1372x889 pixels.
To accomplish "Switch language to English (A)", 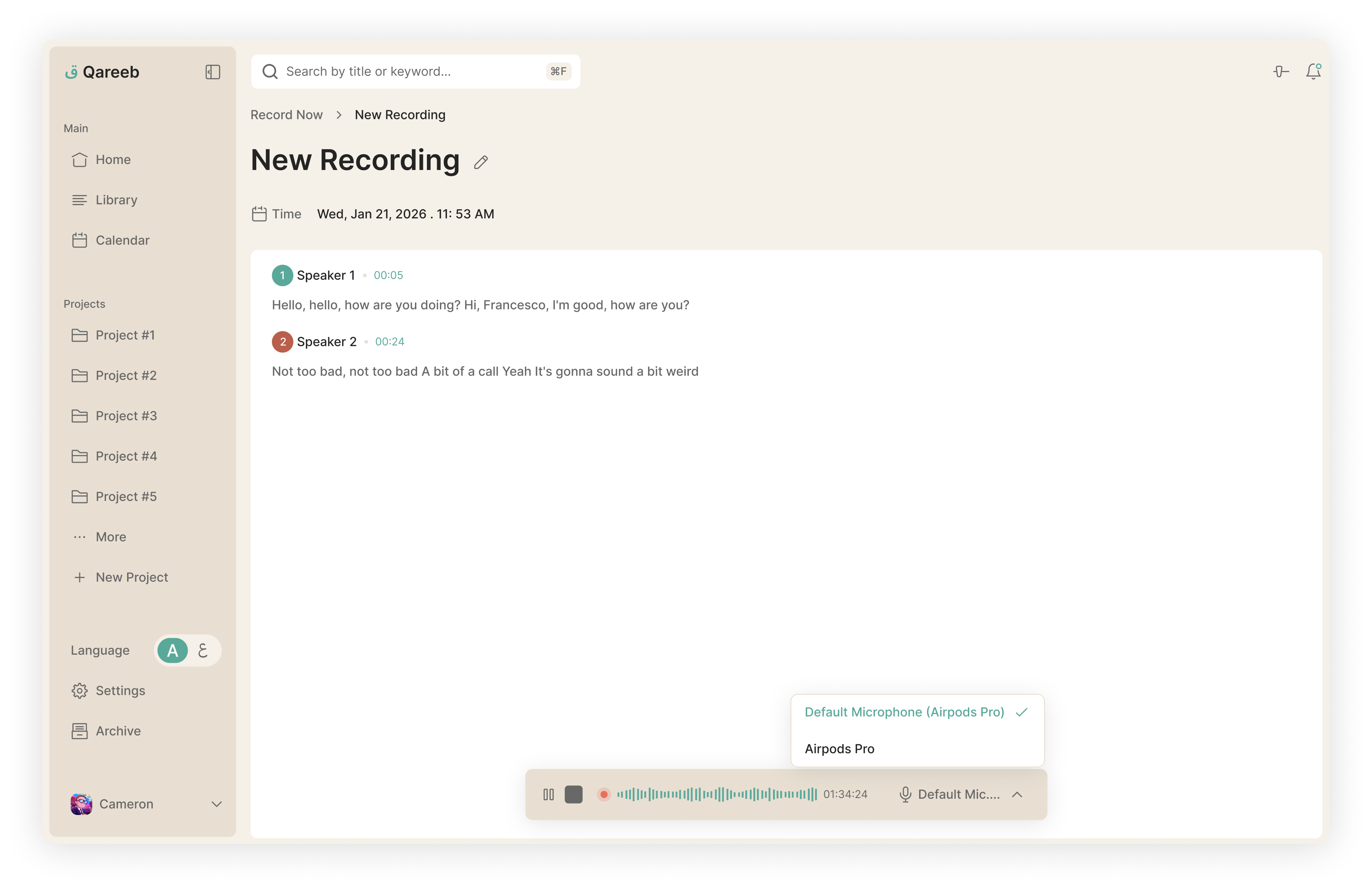I will (x=172, y=651).
